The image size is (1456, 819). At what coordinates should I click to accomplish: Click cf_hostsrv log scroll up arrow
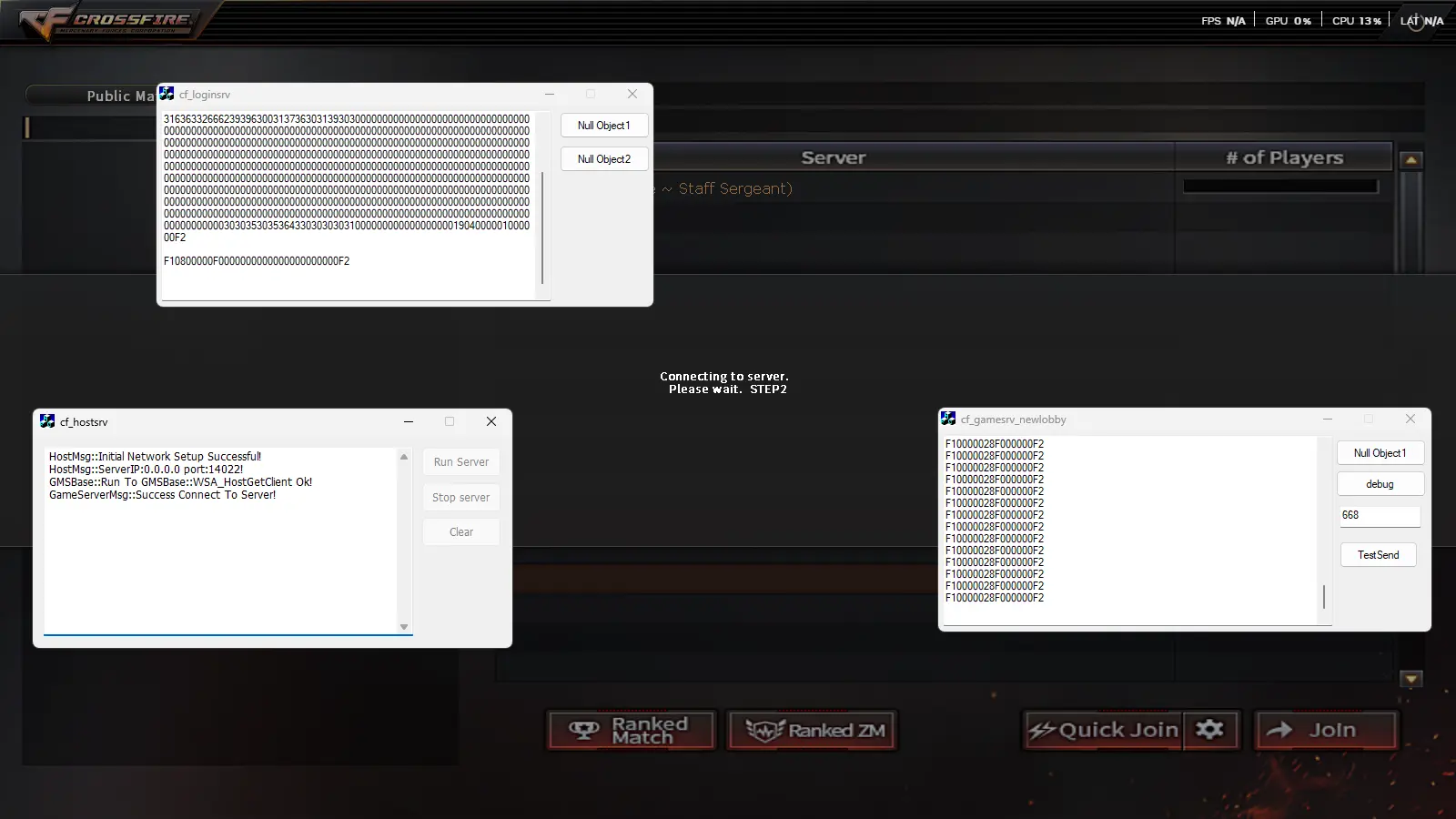click(x=404, y=457)
